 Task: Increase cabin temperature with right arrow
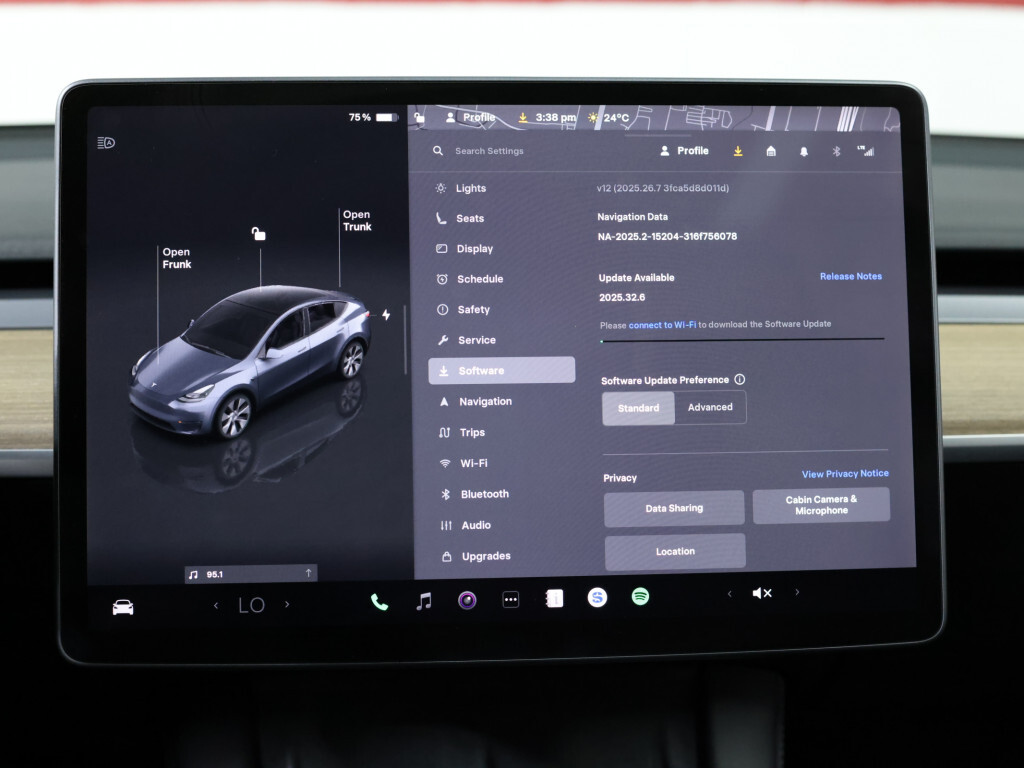[x=287, y=605]
